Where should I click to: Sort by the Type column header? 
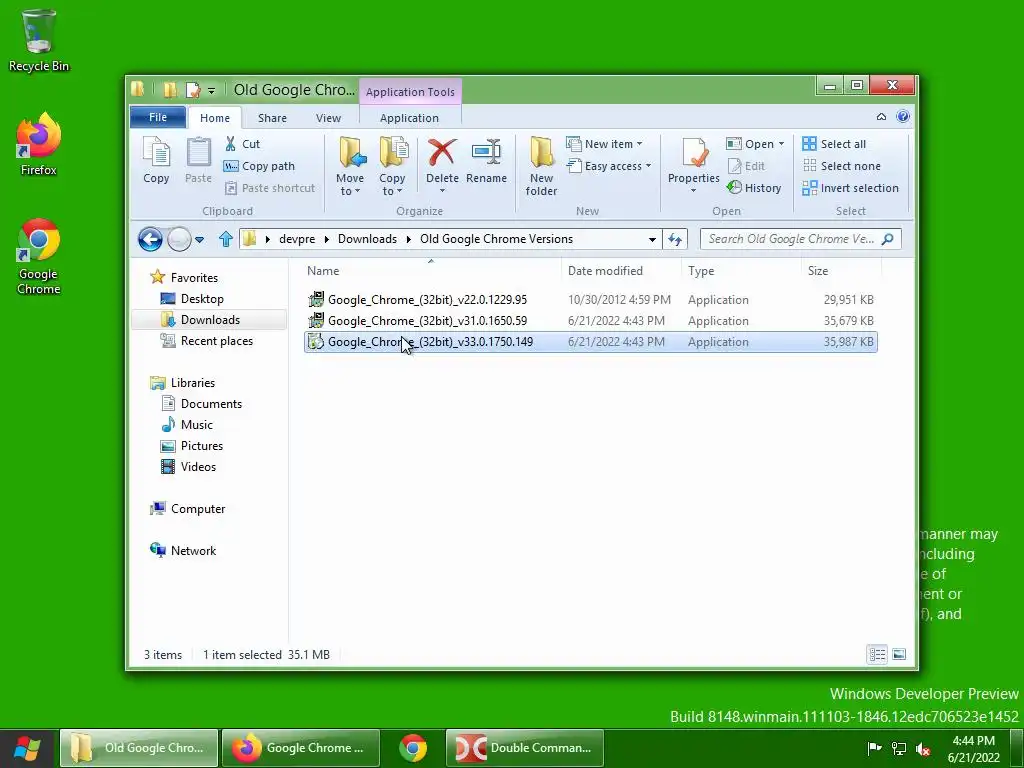pyautogui.click(x=741, y=270)
